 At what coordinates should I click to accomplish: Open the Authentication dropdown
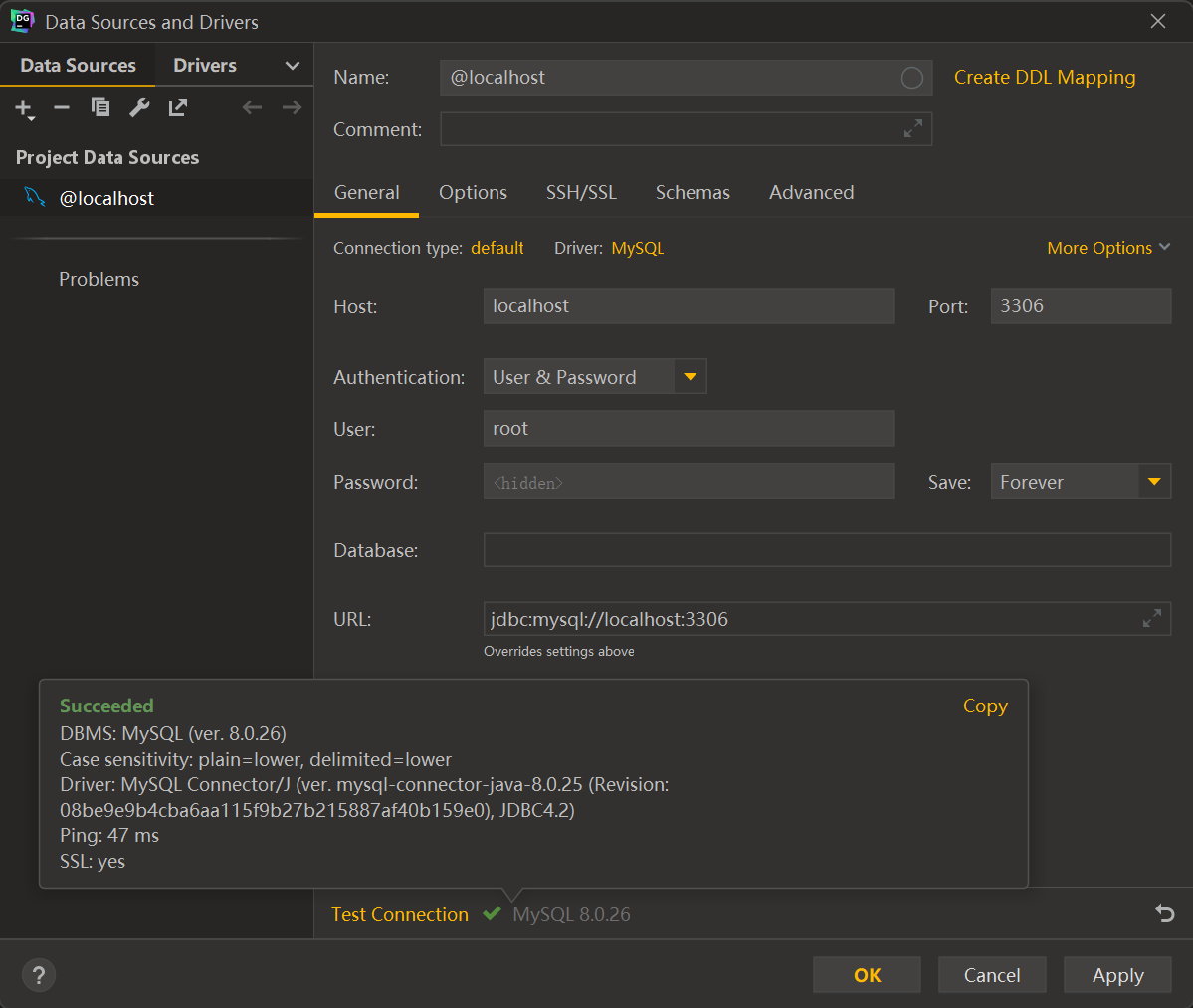click(690, 377)
